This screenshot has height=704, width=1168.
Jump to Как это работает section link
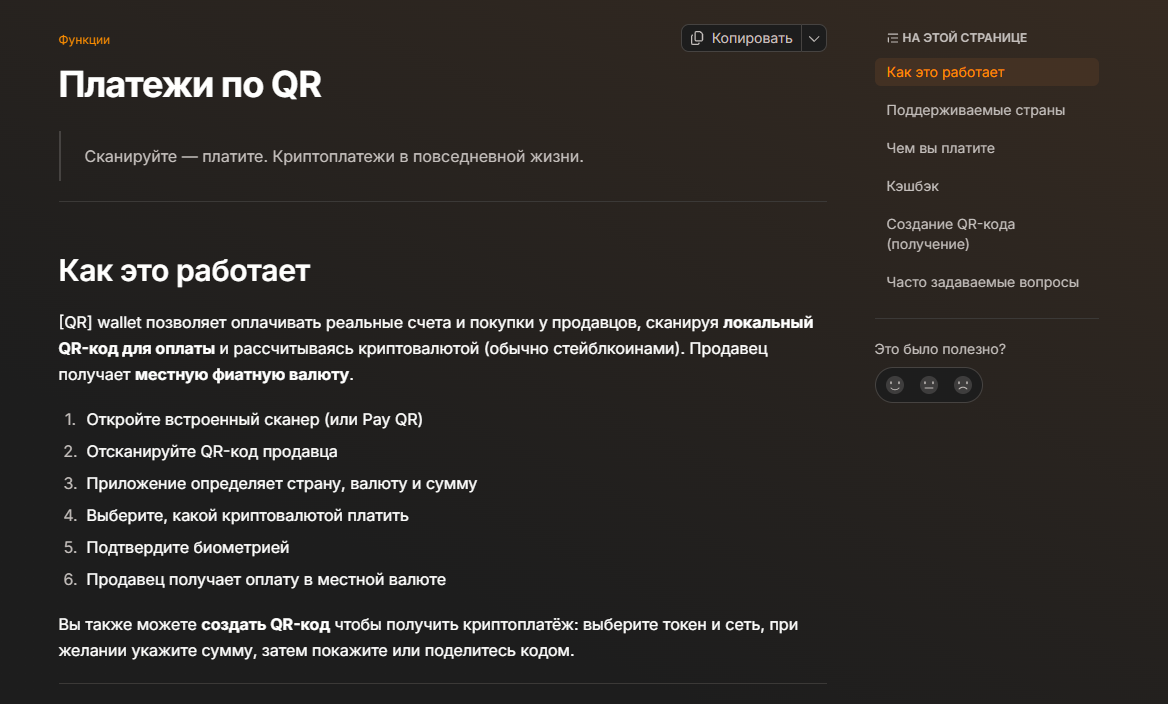pos(986,72)
